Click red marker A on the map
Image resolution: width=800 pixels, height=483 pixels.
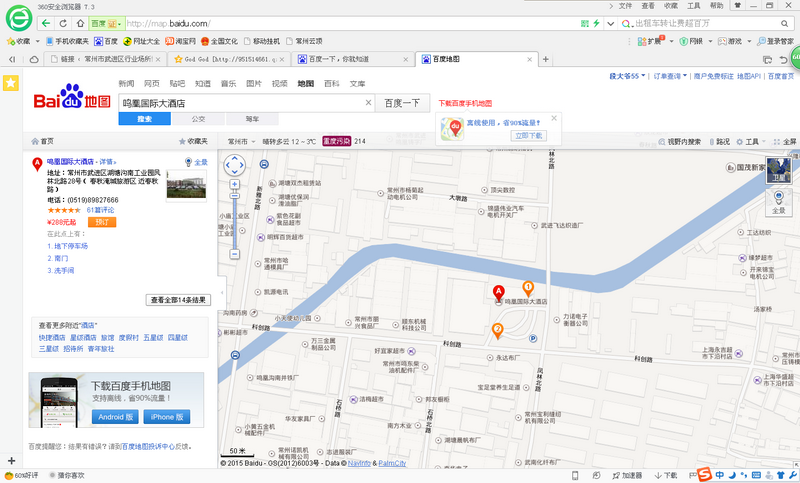[x=498, y=293]
